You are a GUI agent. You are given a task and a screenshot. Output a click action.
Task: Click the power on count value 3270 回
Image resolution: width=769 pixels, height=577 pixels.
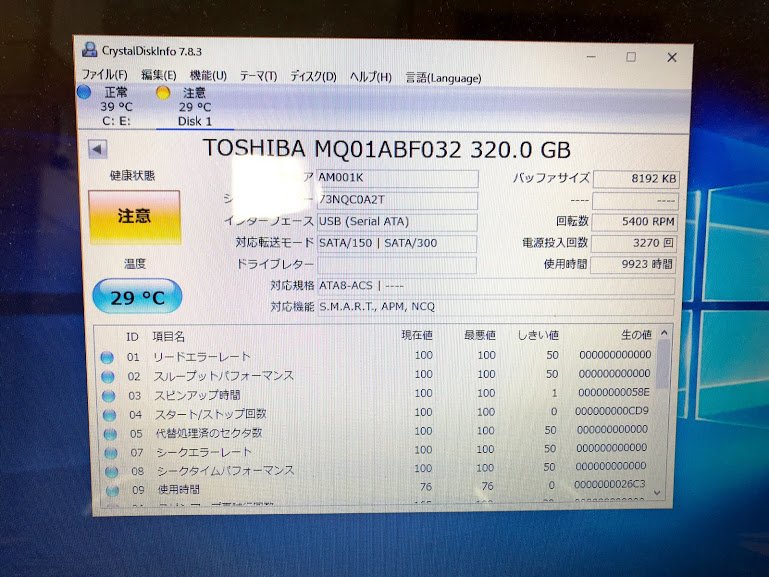click(x=634, y=243)
